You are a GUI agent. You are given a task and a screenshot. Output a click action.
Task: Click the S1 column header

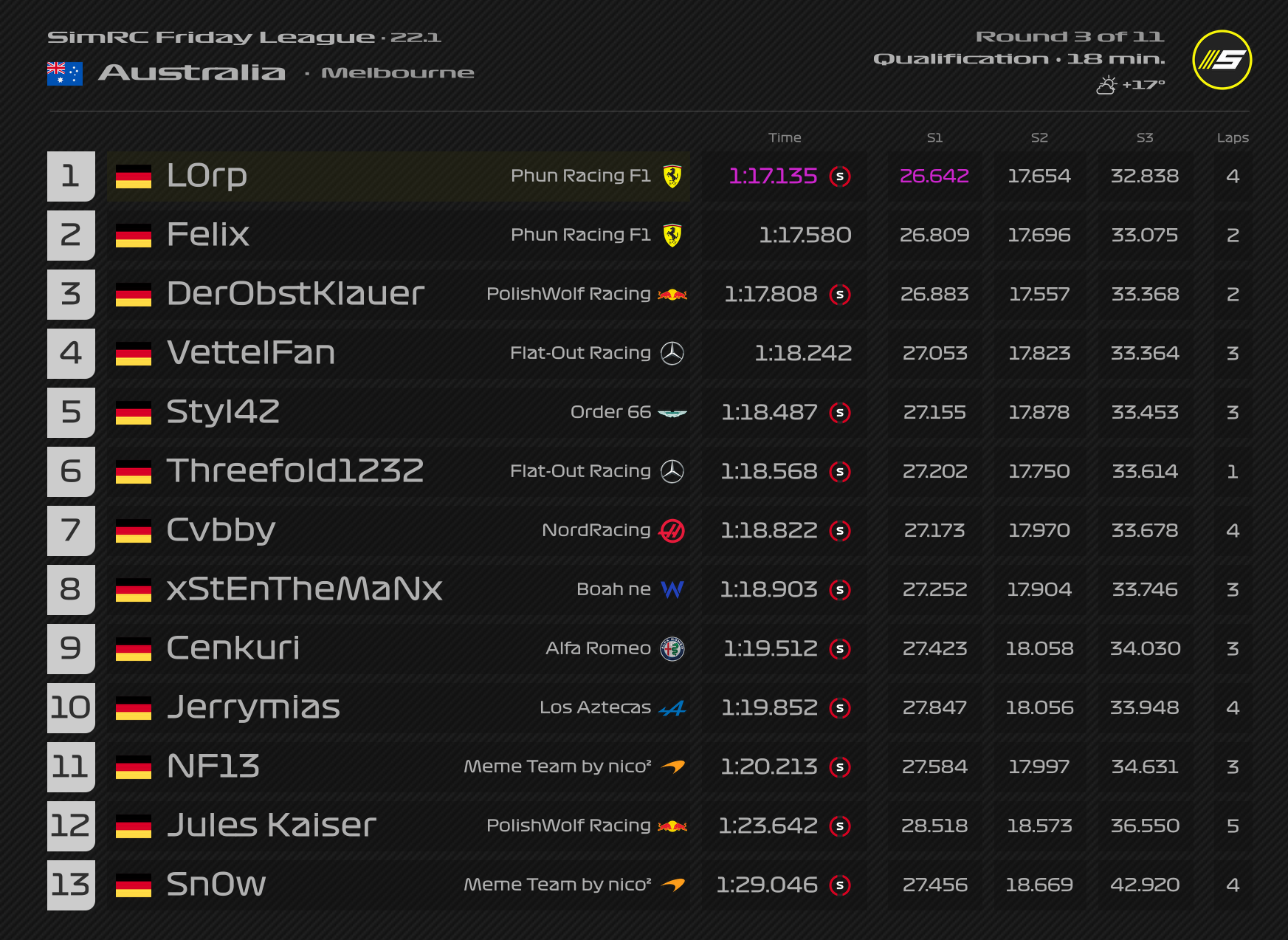[x=934, y=137]
